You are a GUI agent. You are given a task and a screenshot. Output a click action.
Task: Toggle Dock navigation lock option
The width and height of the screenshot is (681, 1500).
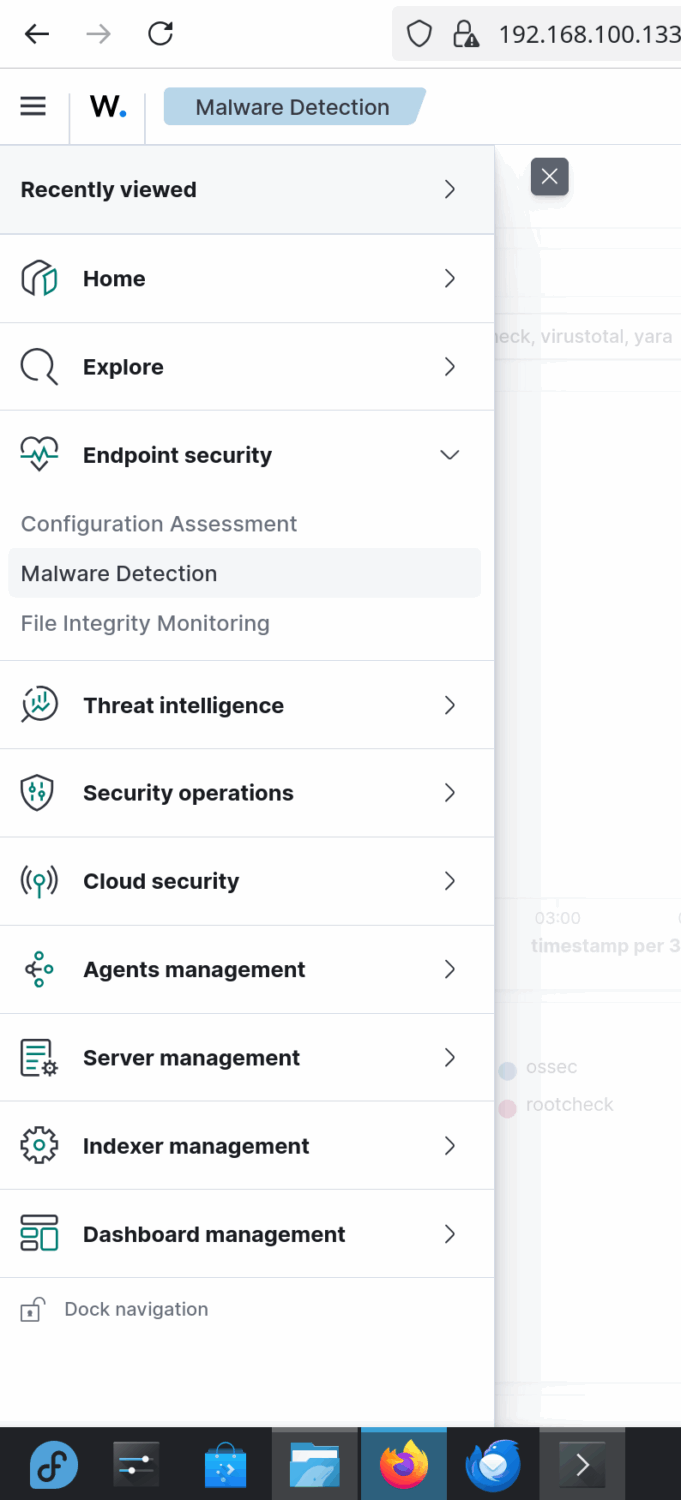(x=115, y=1309)
